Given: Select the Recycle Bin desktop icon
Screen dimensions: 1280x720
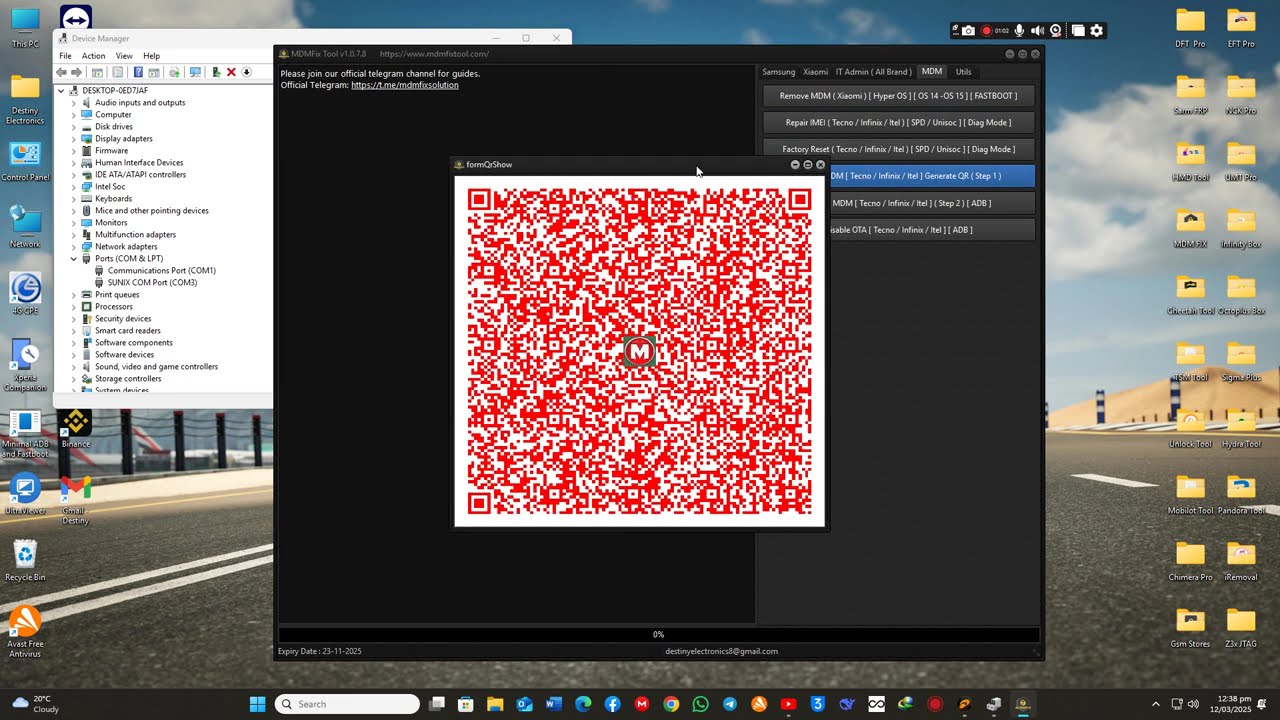Looking at the screenshot, I should [x=25, y=560].
